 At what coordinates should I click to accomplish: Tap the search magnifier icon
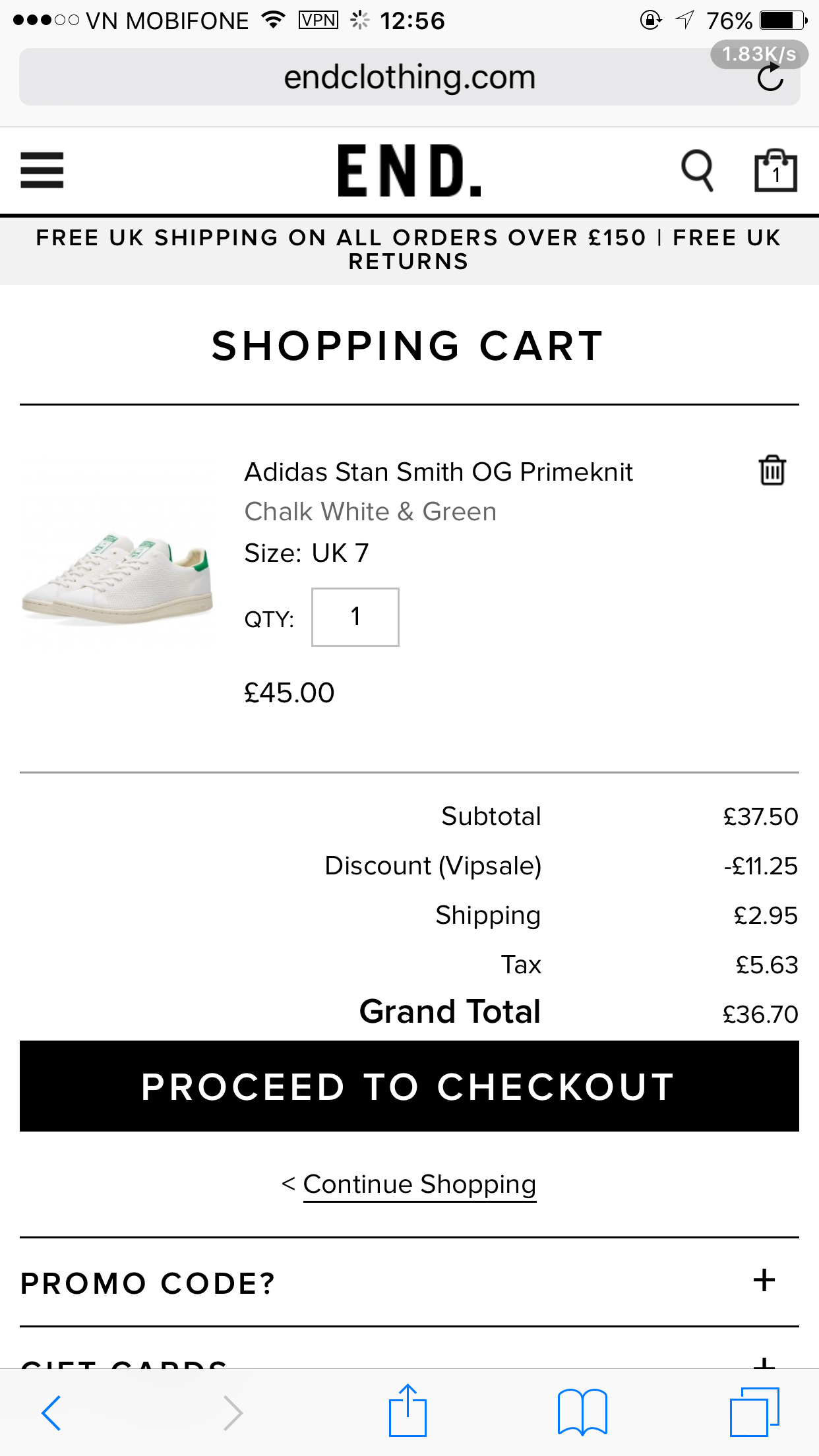[697, 170]
